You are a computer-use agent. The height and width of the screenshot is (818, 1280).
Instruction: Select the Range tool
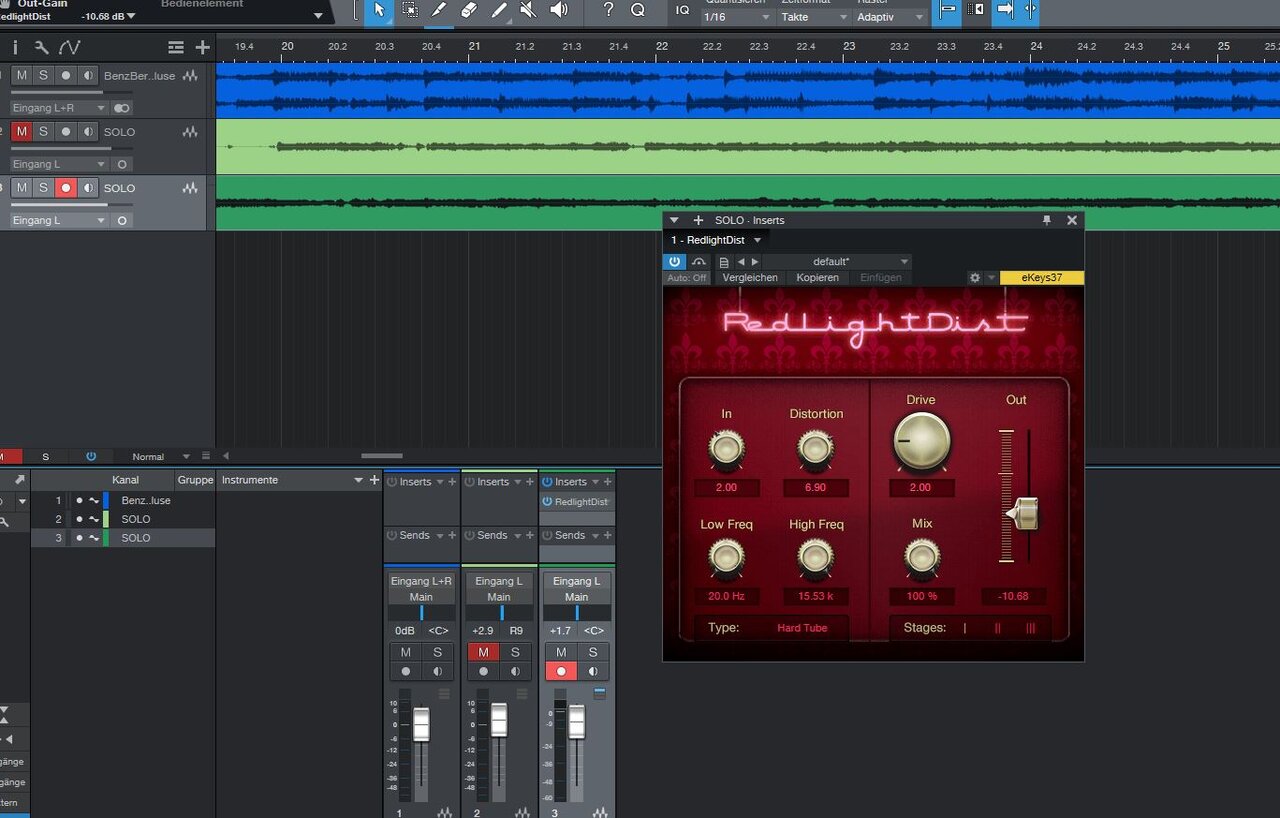pos(410,11)
